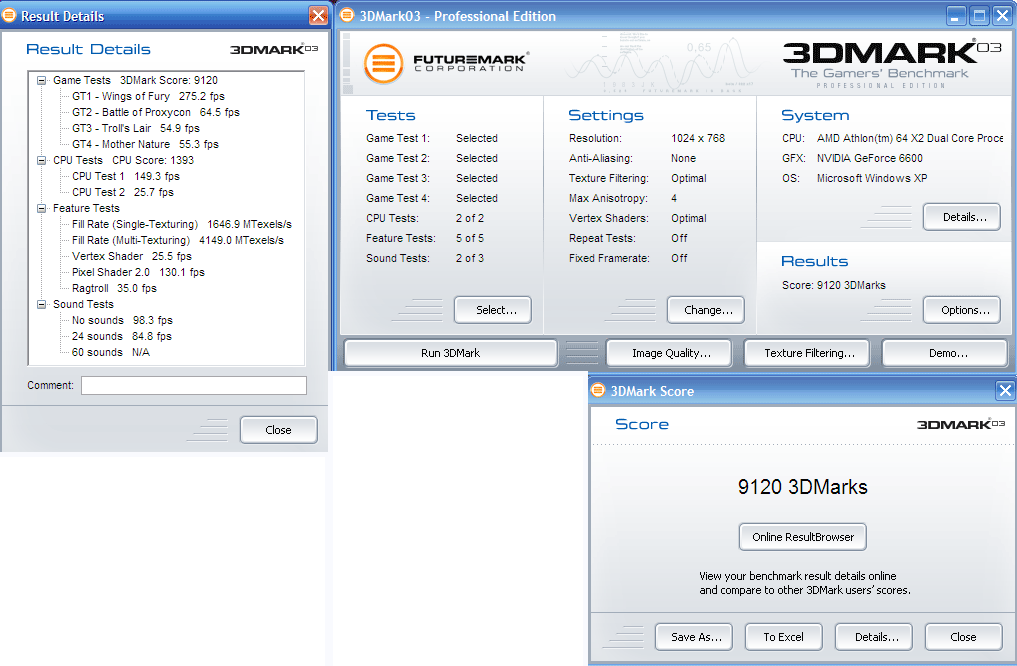Close the 3DMark Score window with X
The width and height of the screenshot is (1017, 666).
(1005, 390)
